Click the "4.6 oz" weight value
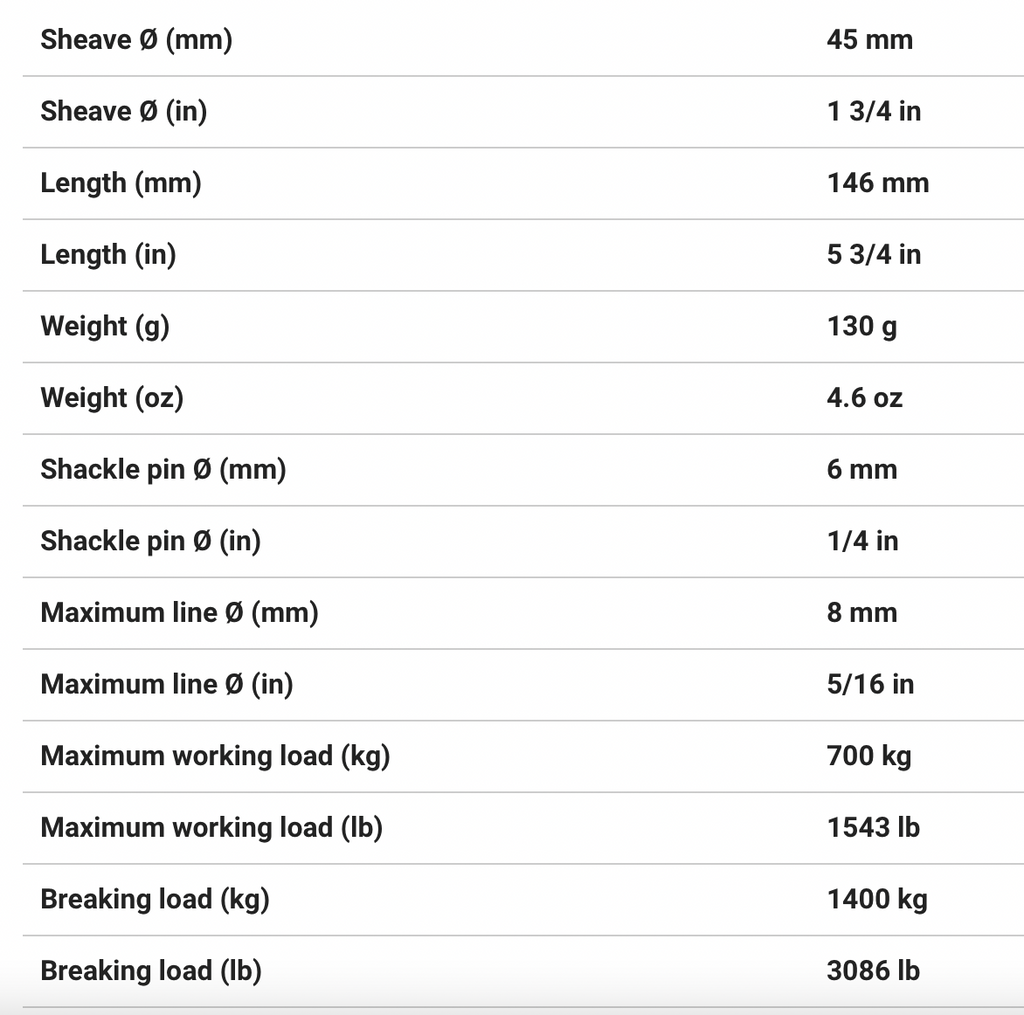The image size is (1024, 1015). [x=864, y=398]
